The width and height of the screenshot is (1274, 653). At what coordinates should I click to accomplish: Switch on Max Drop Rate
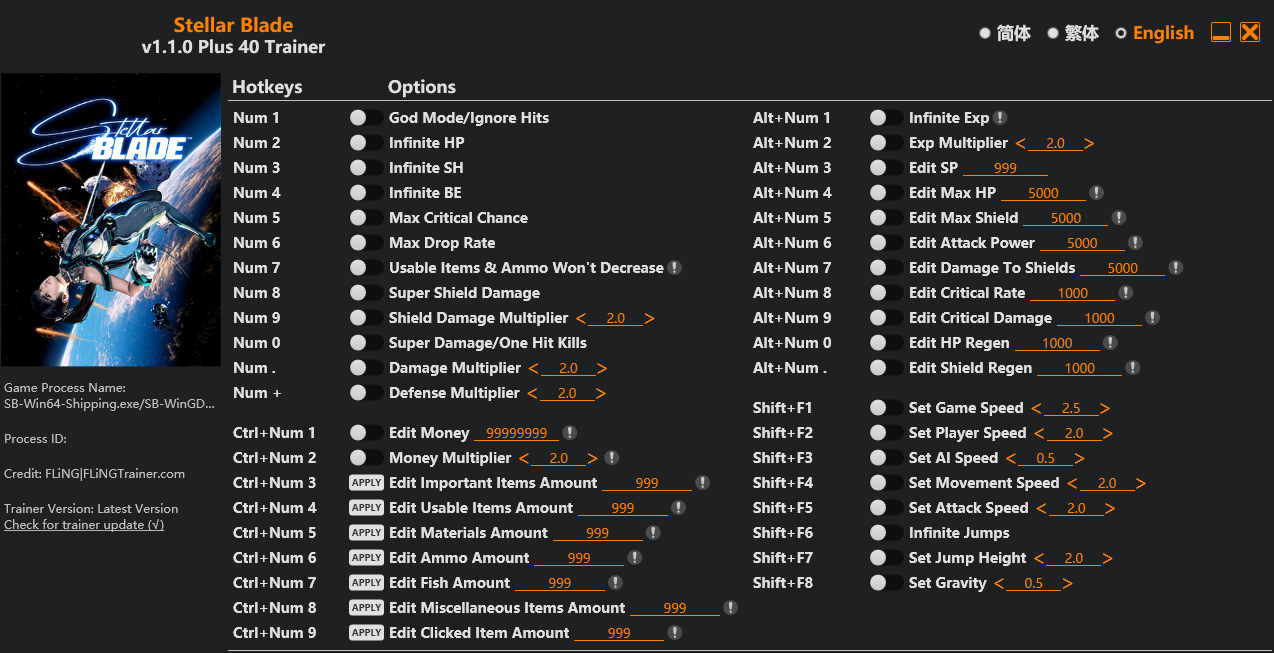pyautogui.click(x=366, y=243)
